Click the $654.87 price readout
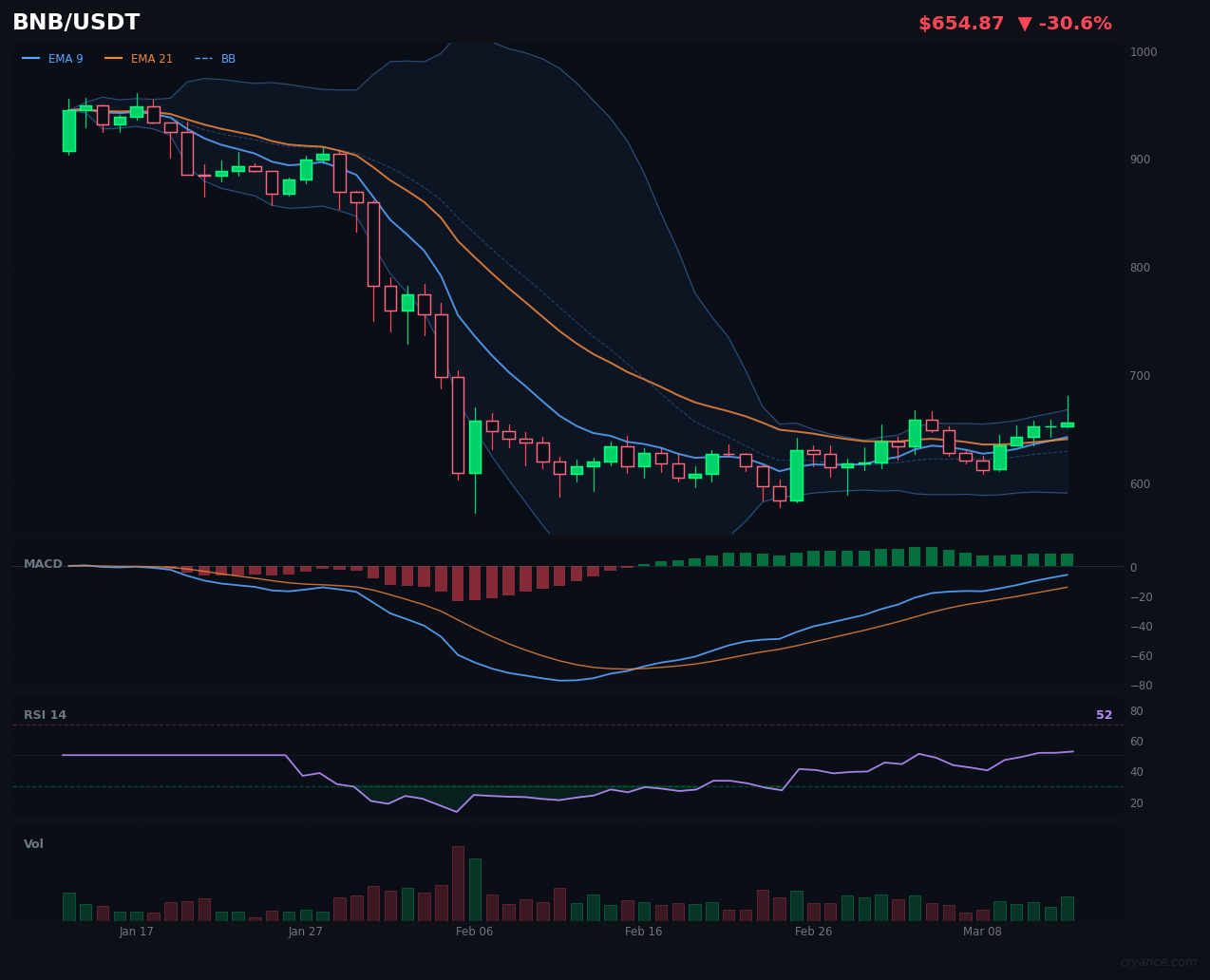The width and height of the screenshot is (1210, 980). (x=961, y=23)
